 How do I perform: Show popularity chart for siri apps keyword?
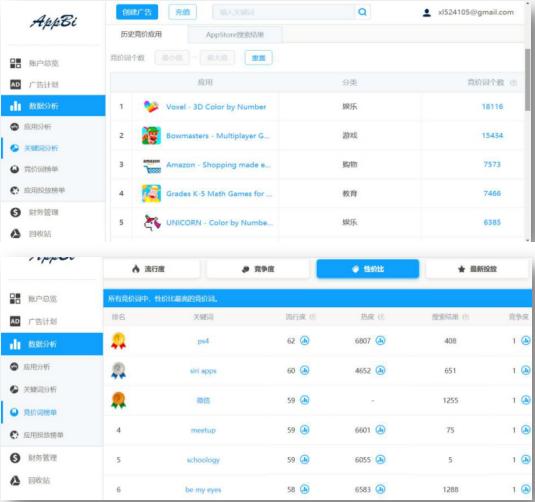click(305, 370)
